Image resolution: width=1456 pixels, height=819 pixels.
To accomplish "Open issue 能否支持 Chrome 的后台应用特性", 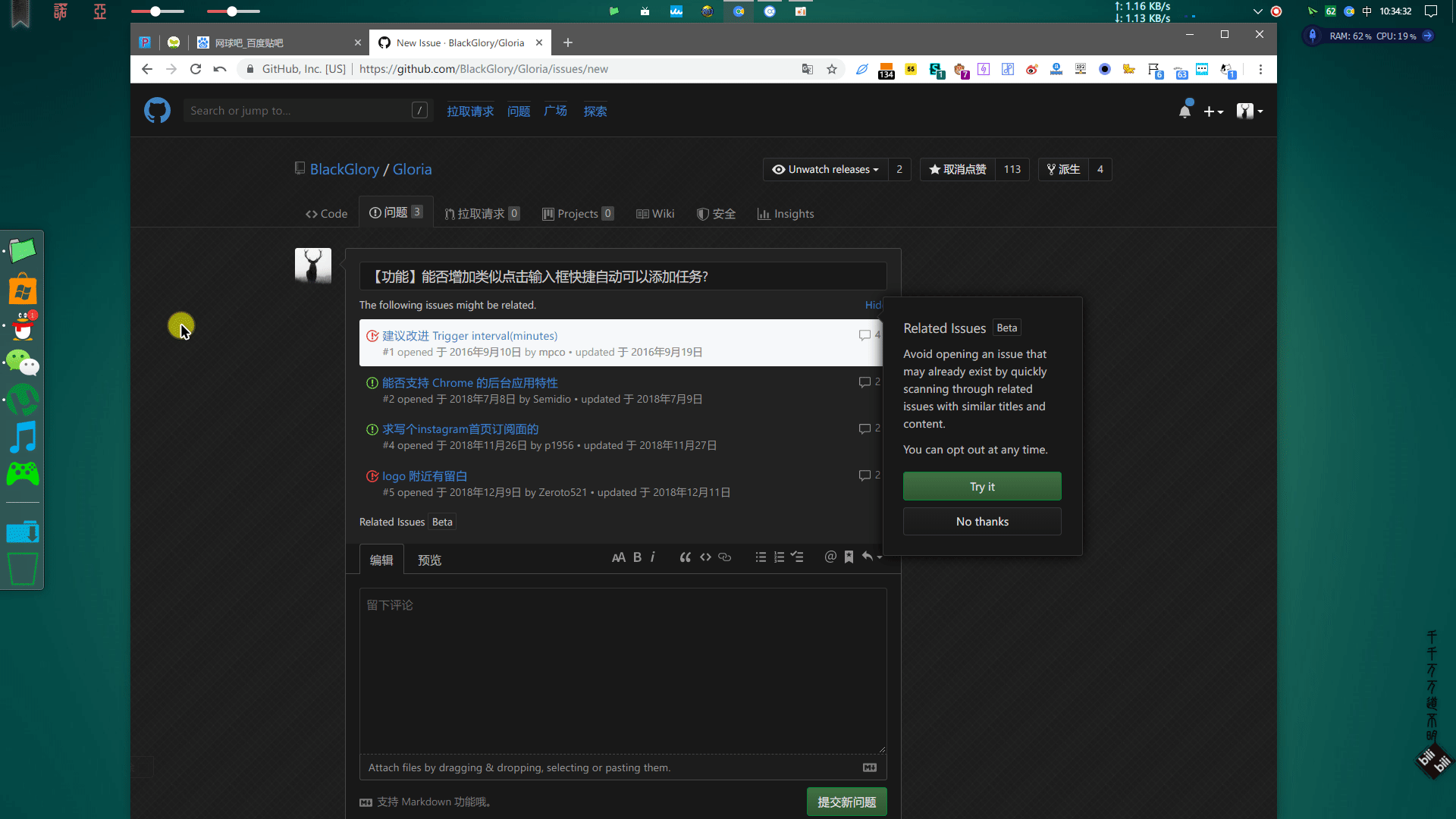I will pyautogui.click(x=469, y=383).
